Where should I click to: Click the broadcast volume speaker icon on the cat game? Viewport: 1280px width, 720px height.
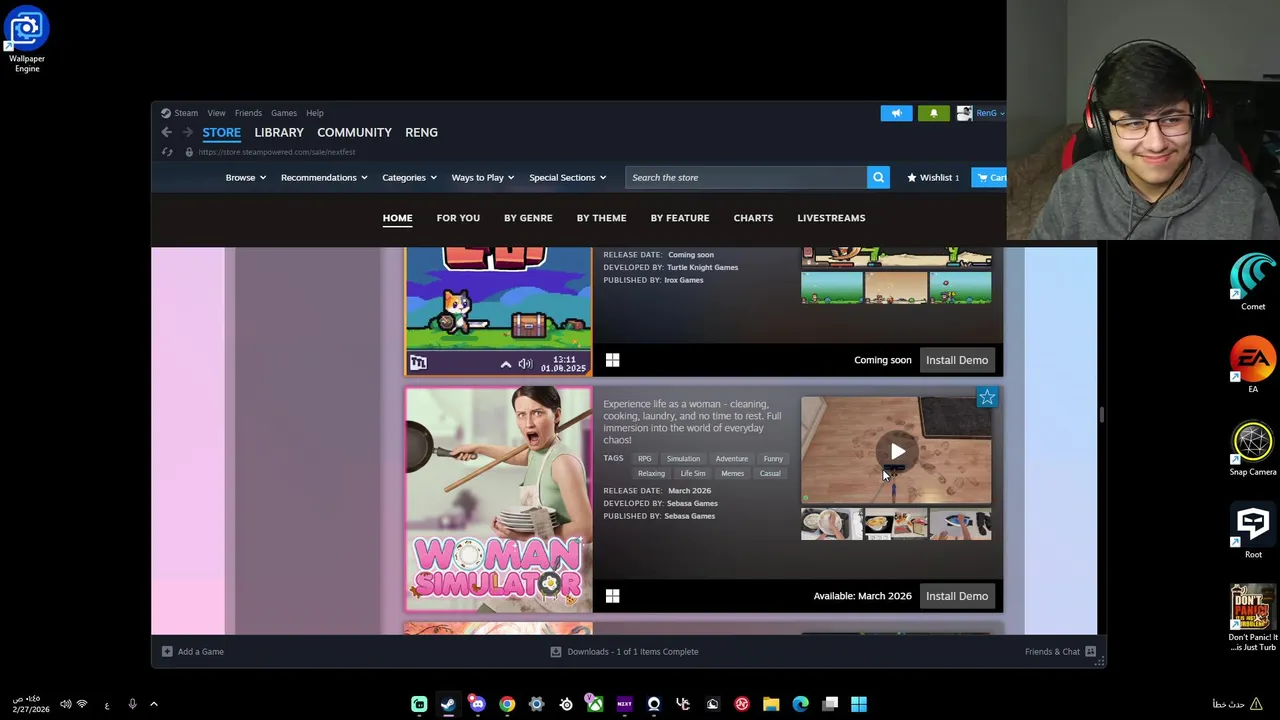pyautogui.click(x=525, y=364)
